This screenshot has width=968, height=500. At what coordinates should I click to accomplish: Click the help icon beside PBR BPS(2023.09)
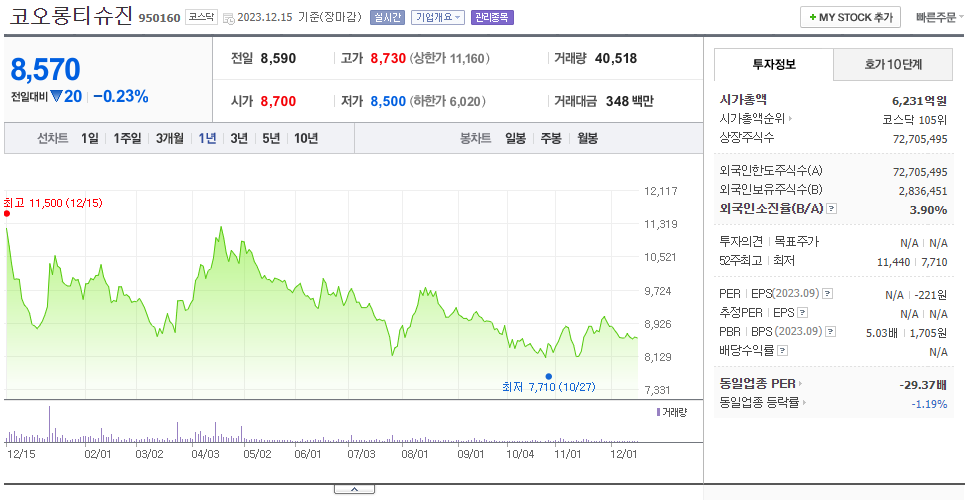pyautogui.click(x=831, y=331)
